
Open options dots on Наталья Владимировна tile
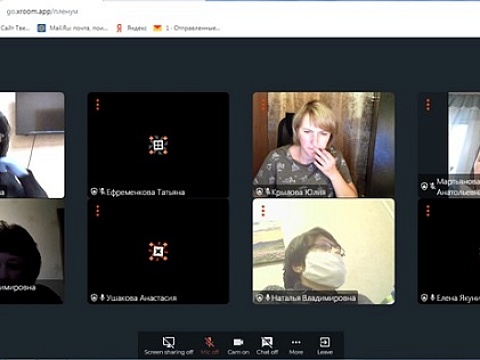pos(263,211)
